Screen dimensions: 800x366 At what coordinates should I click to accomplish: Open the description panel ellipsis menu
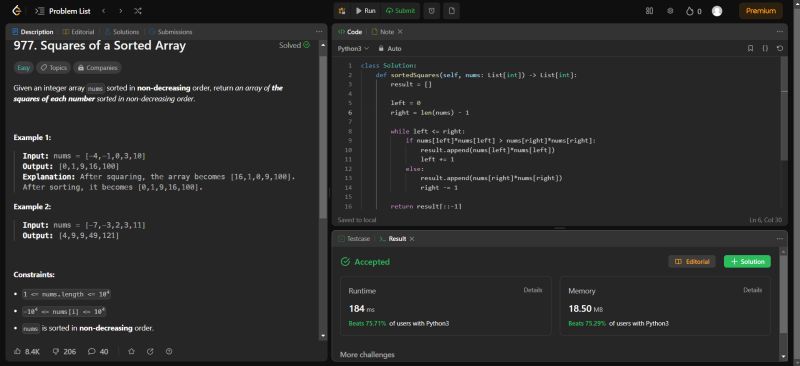pyautogui.click(x=319, y=32)
